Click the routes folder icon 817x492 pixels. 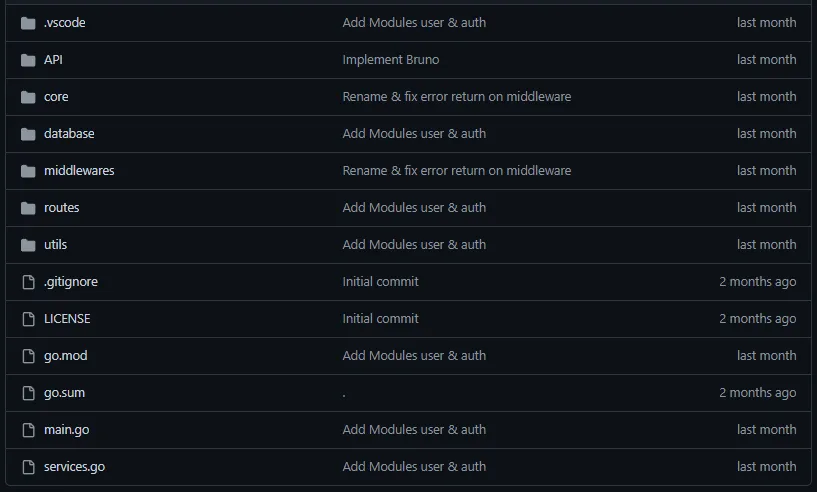point(28,208)
